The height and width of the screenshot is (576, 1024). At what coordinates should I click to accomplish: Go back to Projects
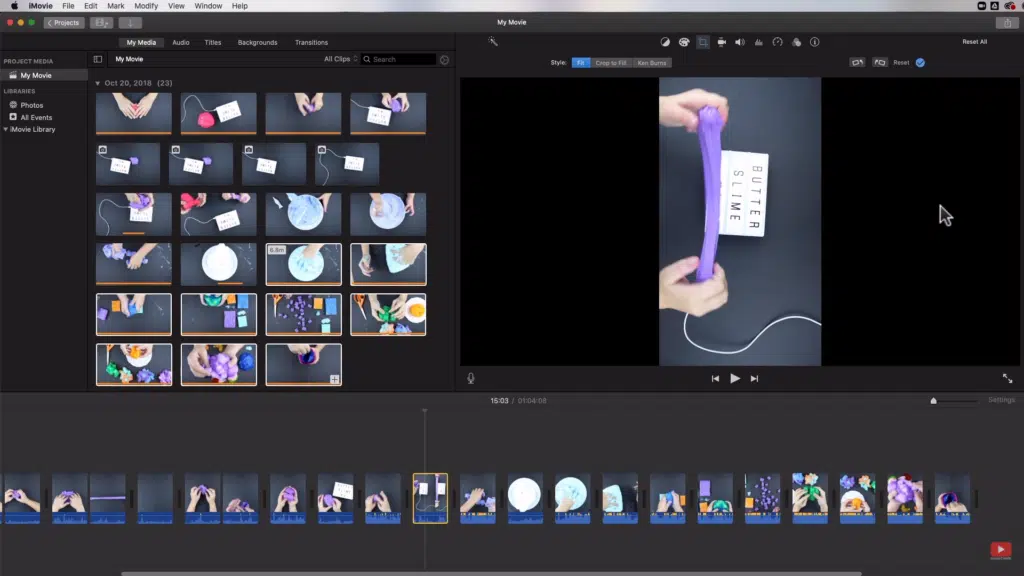click(64, 22)
